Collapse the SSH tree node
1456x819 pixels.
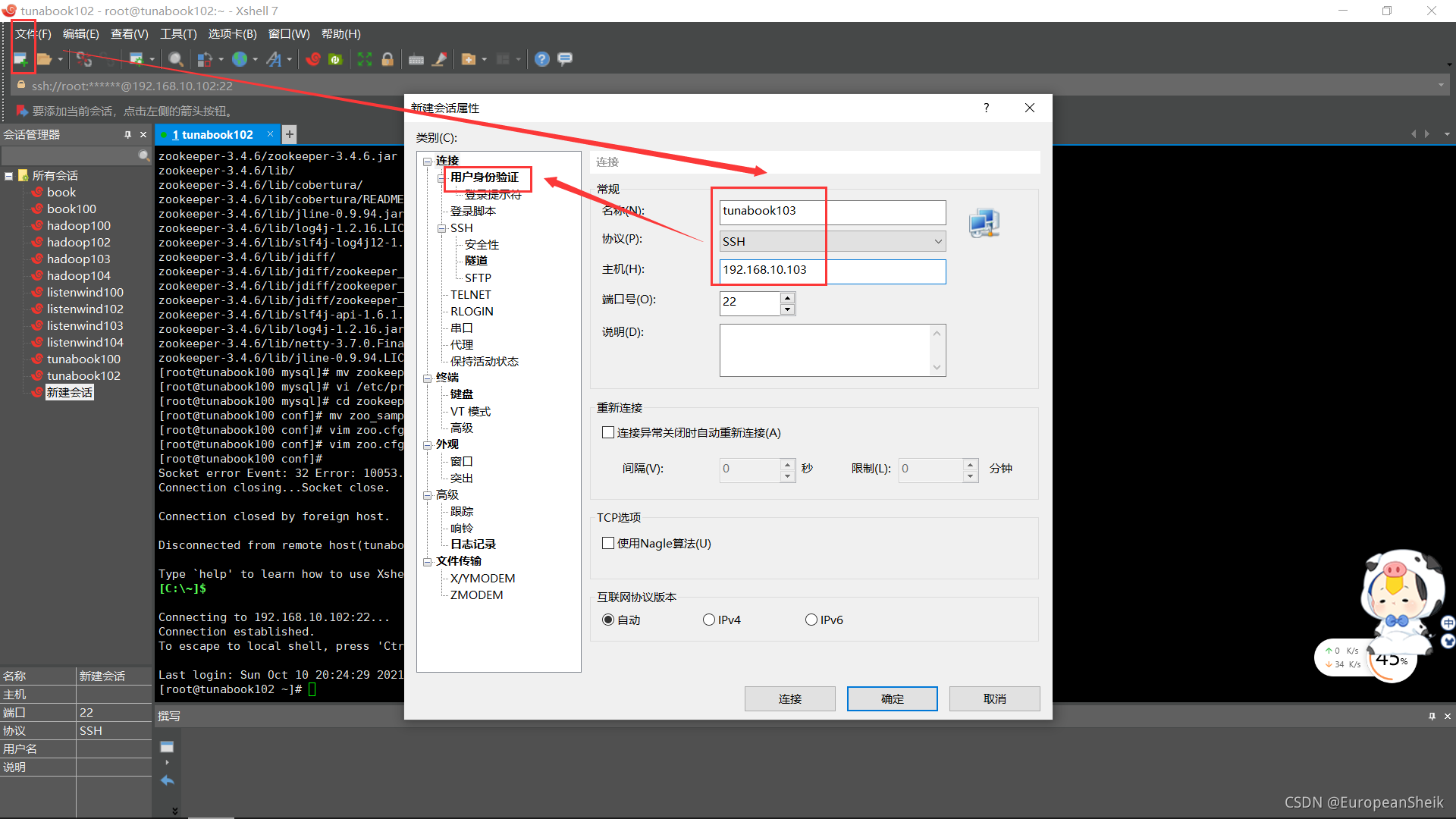[441, 228]
